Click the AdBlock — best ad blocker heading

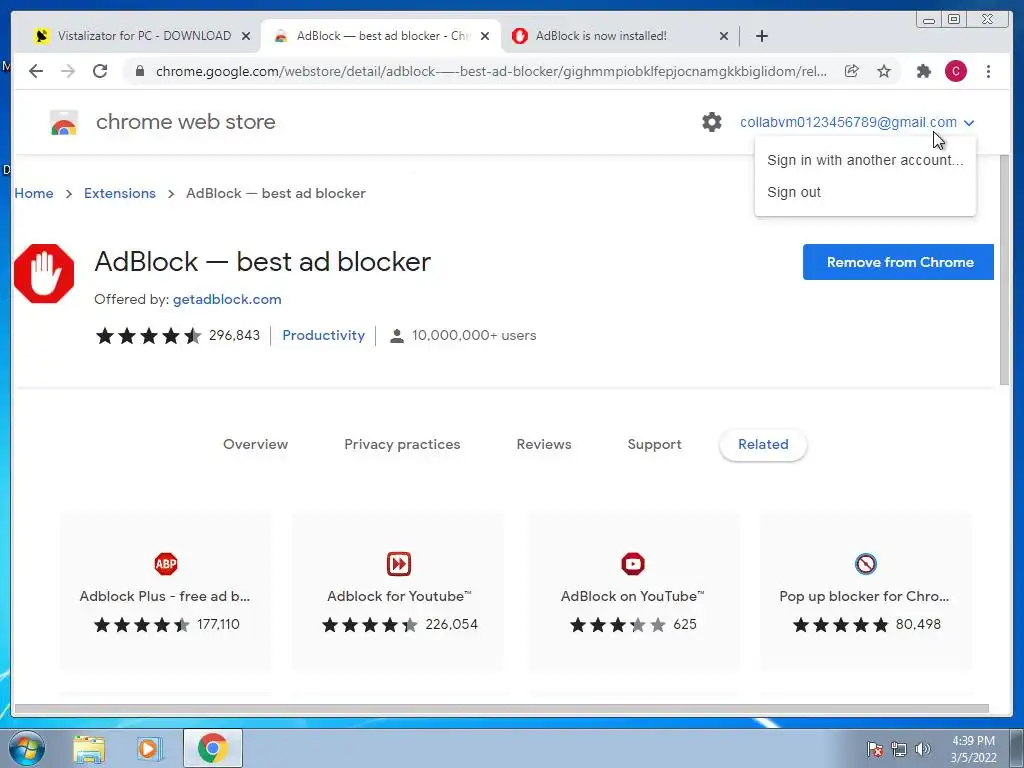pos(263,262)
